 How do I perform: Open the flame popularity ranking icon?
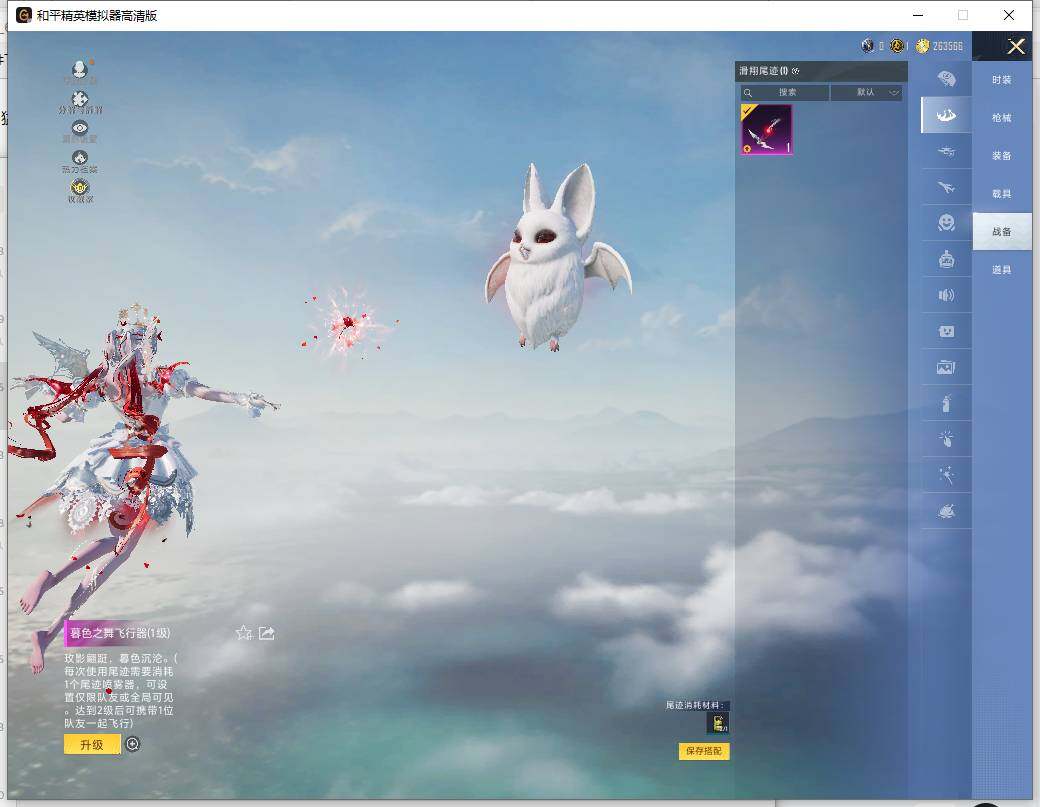point(80,158)
